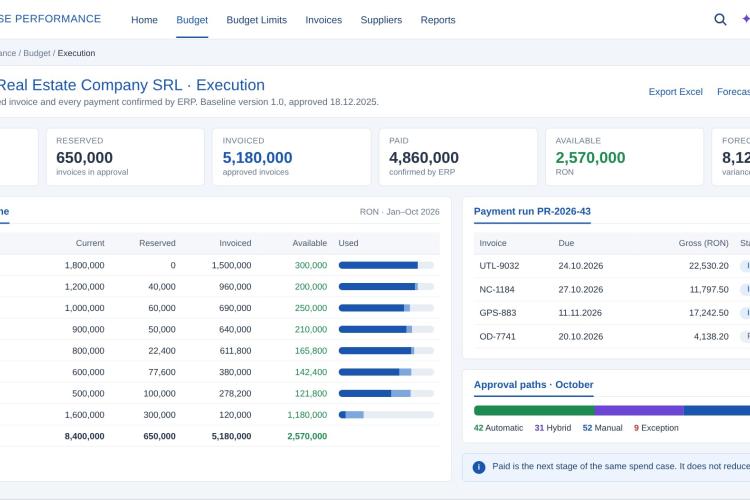The image size is (750, 500).
Task: Click the 9 Exception legend label
Action: (656, 428)
